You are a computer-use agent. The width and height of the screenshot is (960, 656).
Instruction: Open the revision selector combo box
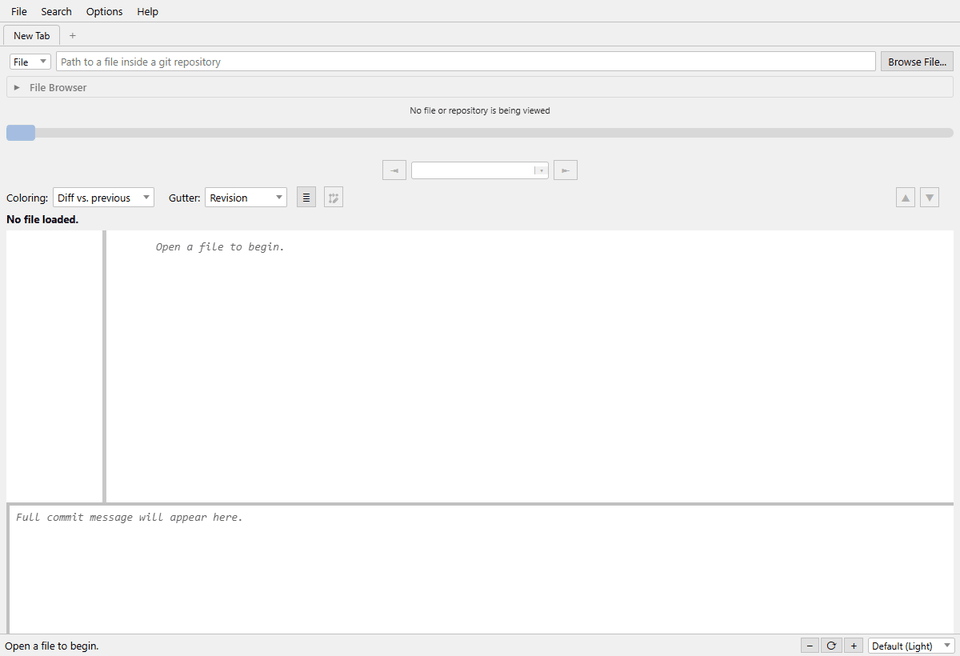tap(479, 170)
